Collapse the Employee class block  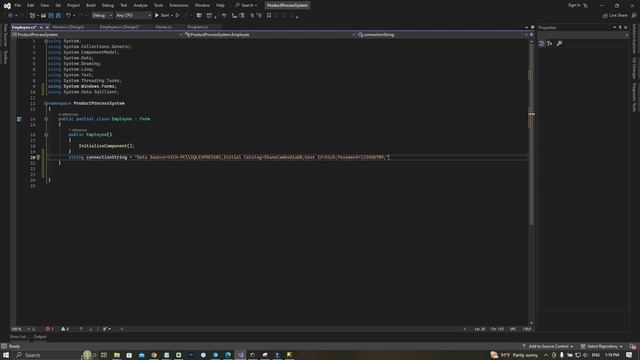(x=46, y=119)
